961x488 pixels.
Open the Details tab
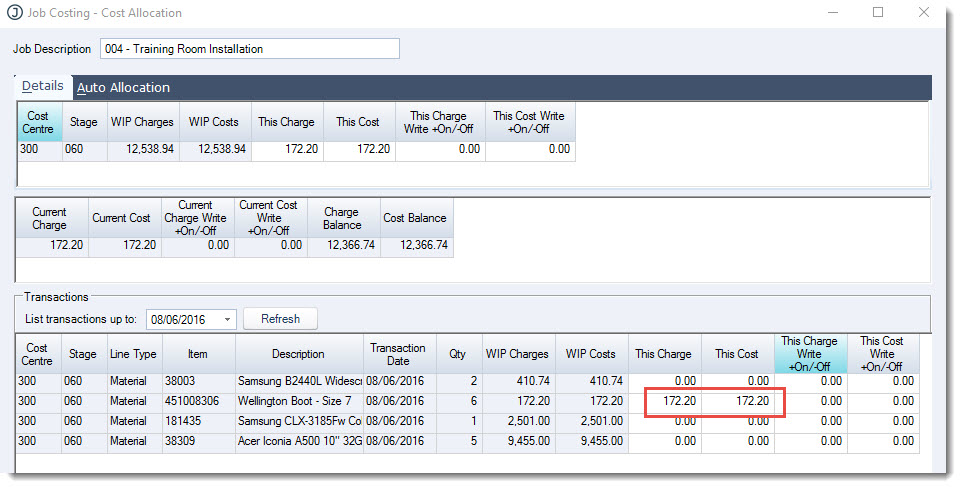tap(43, 86)
